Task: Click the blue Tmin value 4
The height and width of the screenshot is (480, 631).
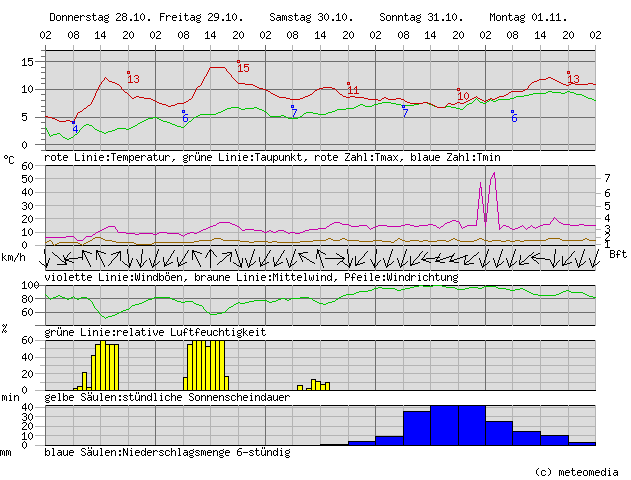Action: [x=75, y=129]
